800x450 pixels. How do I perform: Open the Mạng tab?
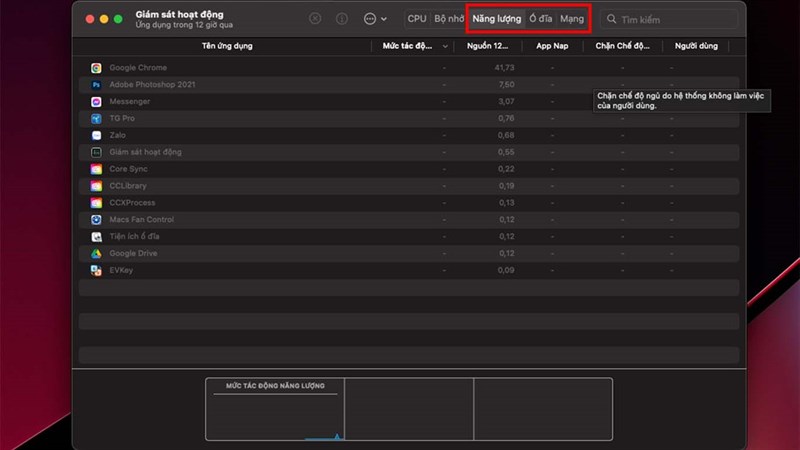pos(572,19)
